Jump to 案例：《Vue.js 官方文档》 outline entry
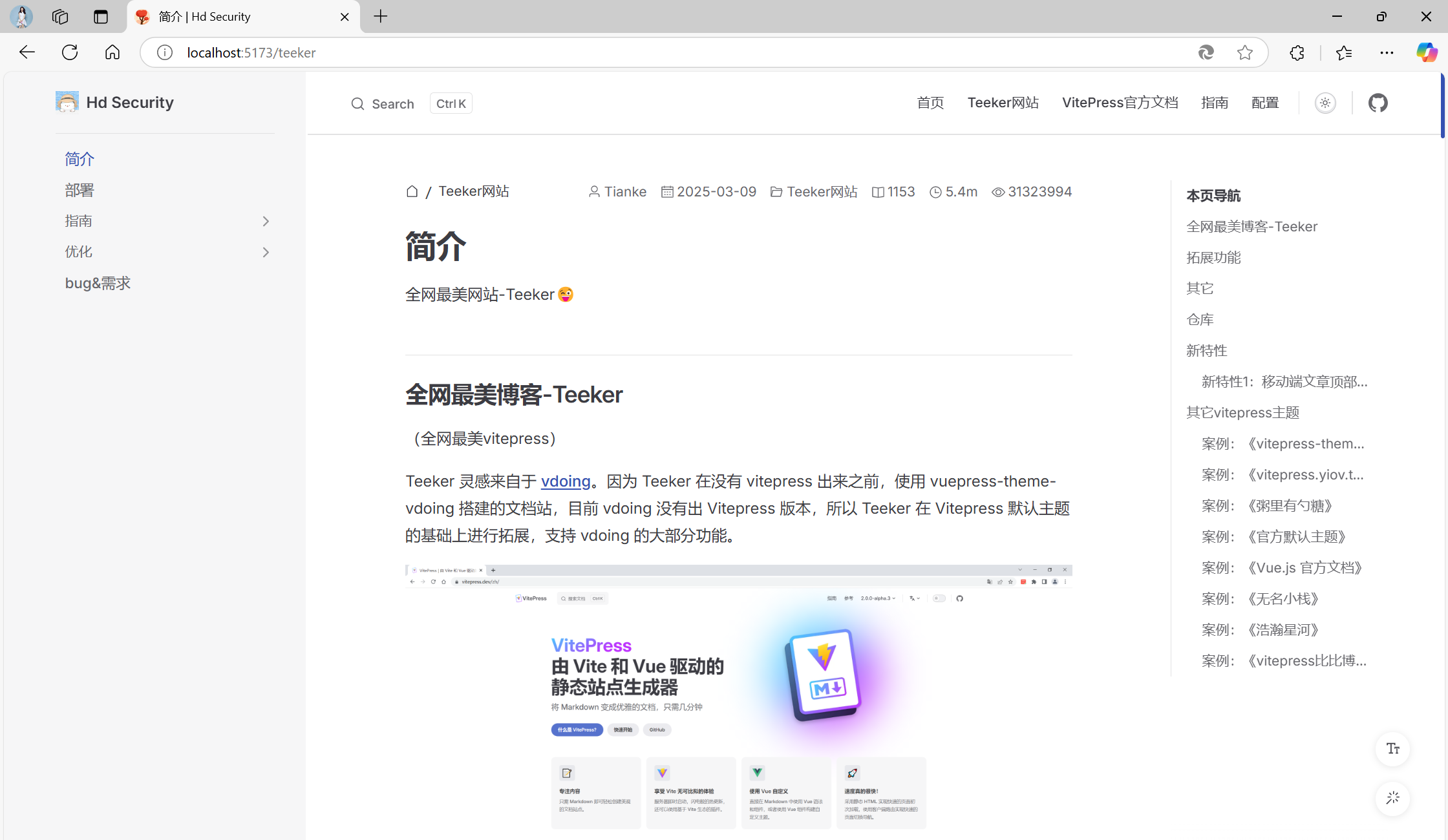1448x840 pixels. coord(1282,567)
